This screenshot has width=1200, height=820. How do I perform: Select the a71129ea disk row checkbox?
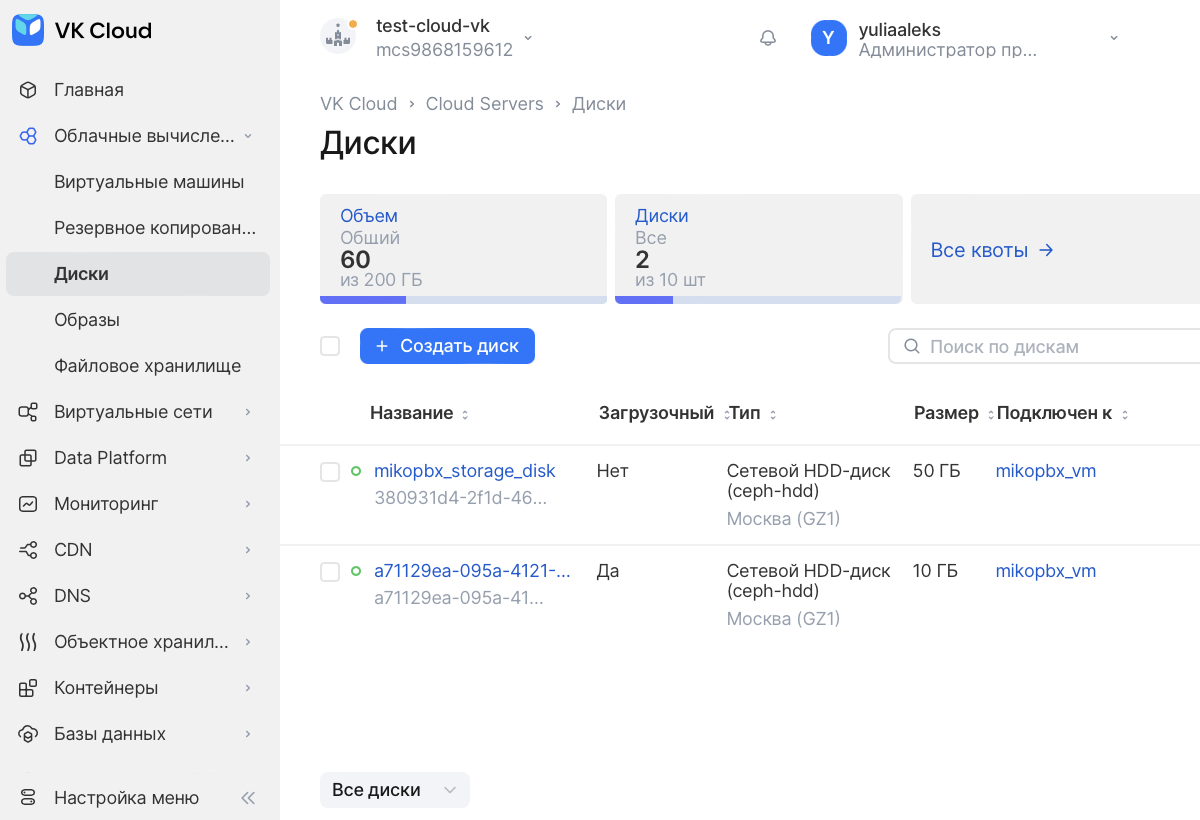click(330, 572)
